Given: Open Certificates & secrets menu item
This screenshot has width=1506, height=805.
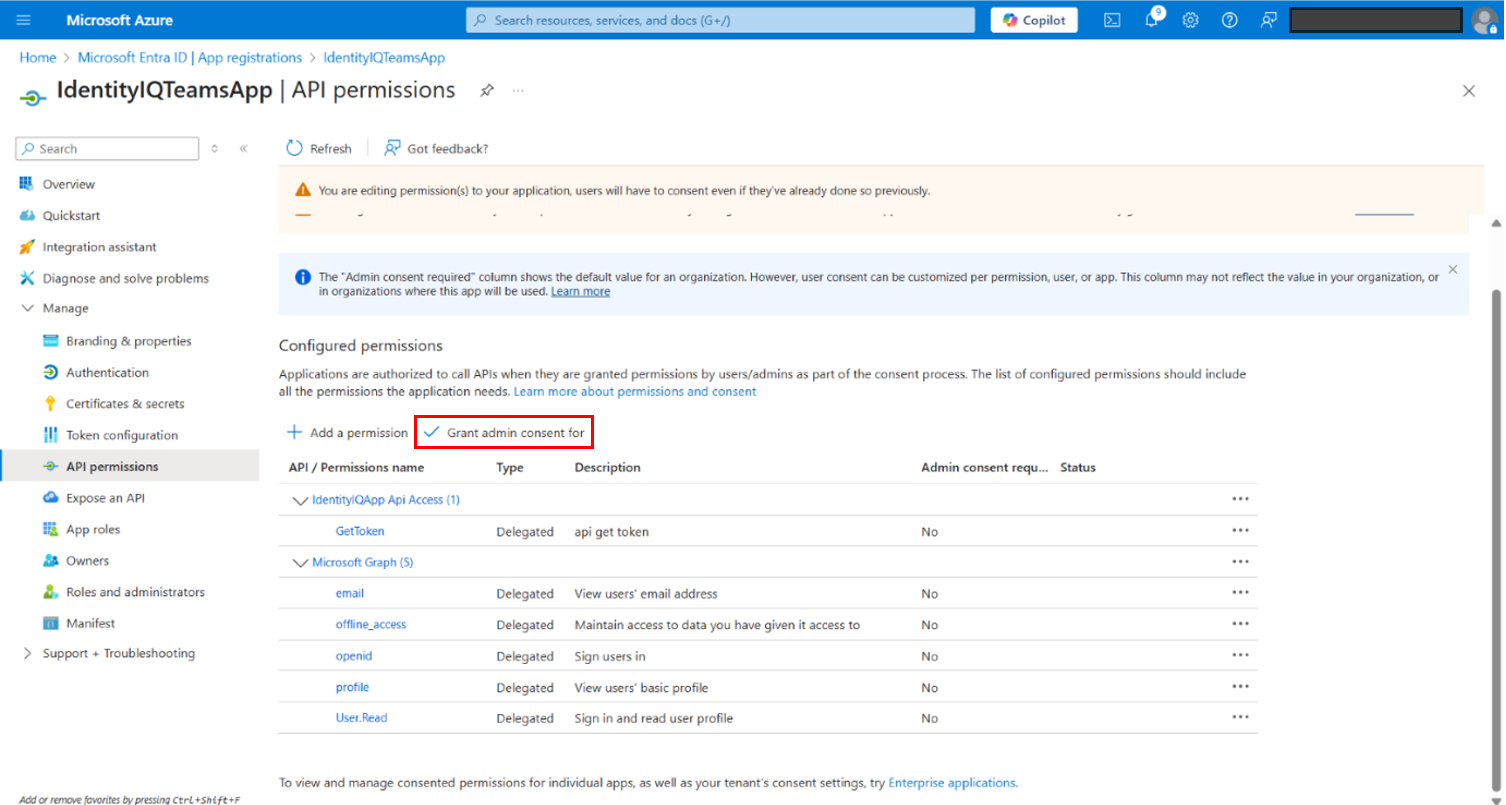Looking at the screenshot, I should click(125, 404).
